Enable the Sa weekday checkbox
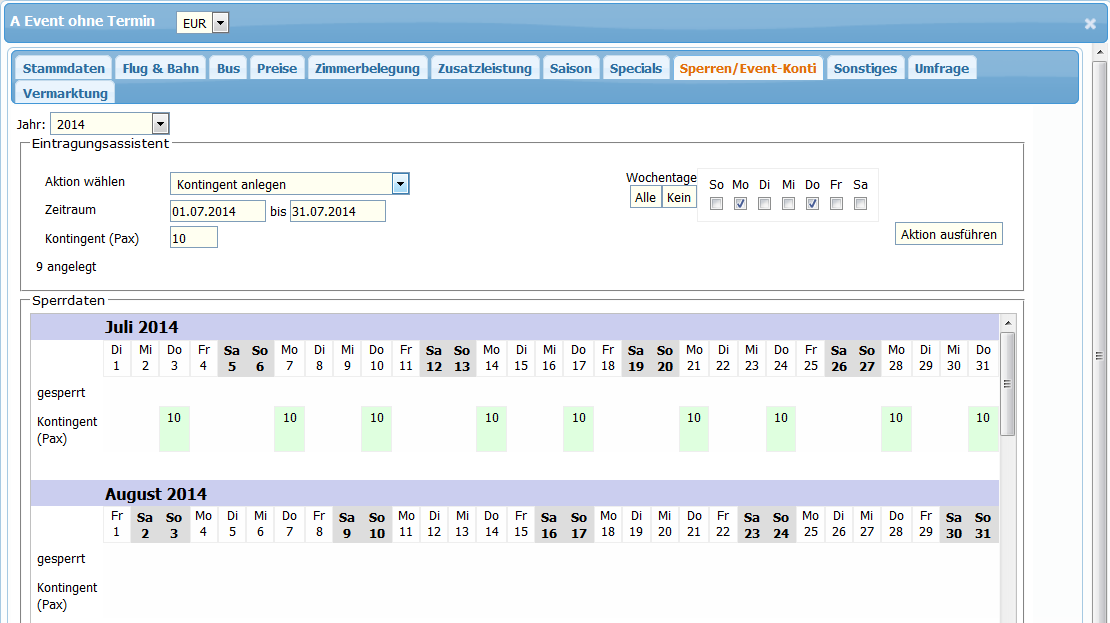The height and width of the screenshot is (623, 1110). 860,204
